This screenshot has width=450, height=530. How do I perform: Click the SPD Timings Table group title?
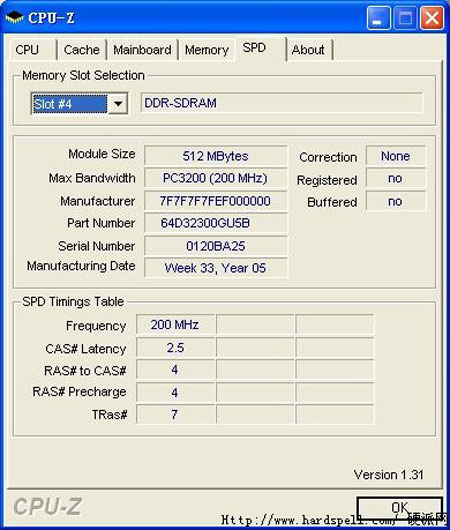tap(73, 302)
